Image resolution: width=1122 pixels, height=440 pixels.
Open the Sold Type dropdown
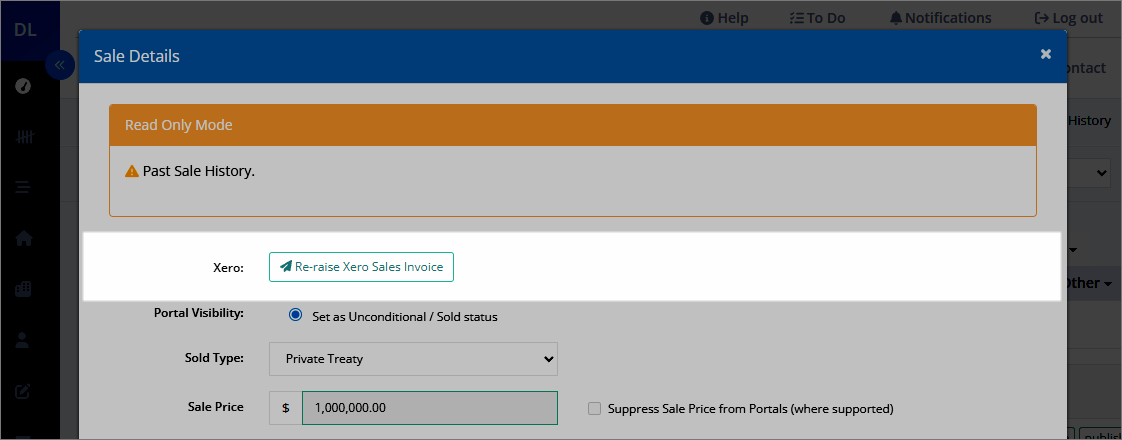413,358
